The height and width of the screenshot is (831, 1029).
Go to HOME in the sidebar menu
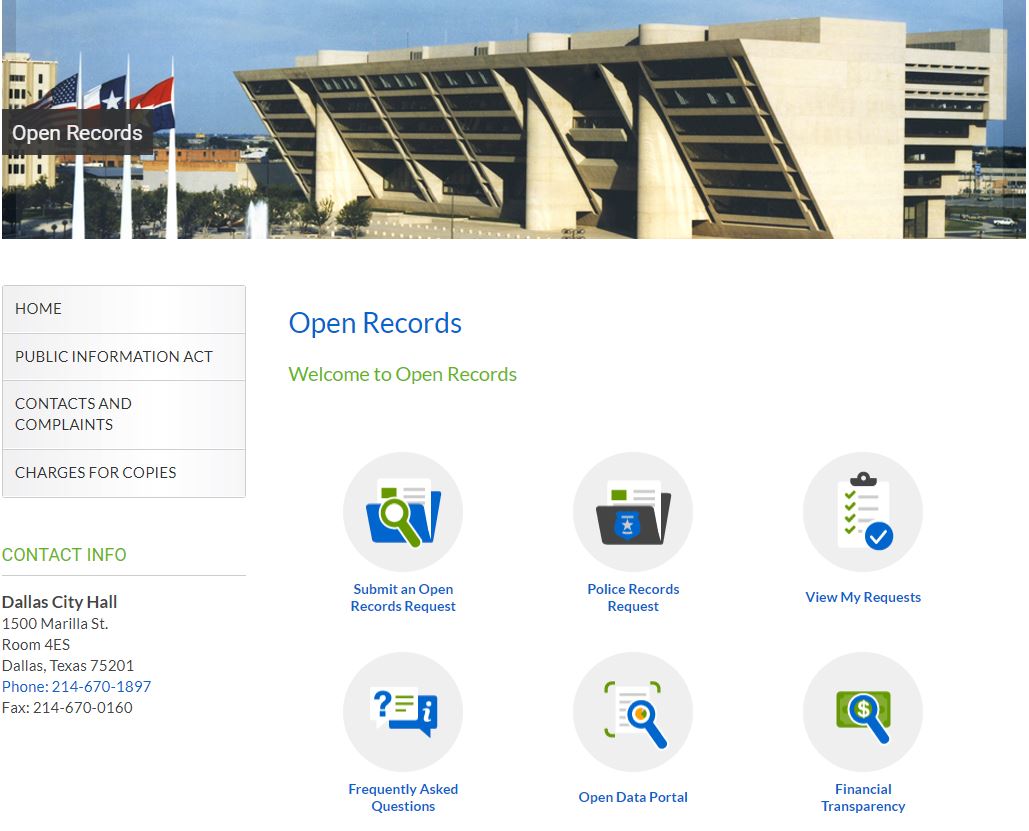[124, 309]
